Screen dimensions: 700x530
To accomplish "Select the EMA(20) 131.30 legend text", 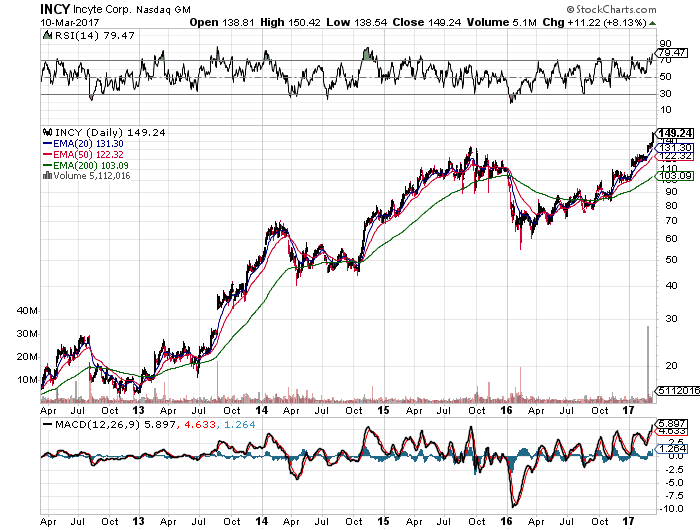I will coord(88,144).
